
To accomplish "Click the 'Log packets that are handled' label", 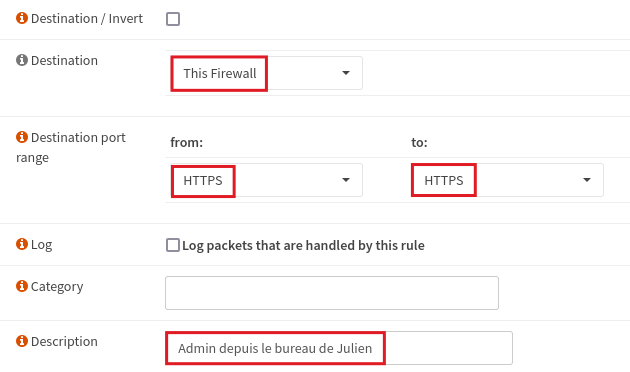I will 303,245.
